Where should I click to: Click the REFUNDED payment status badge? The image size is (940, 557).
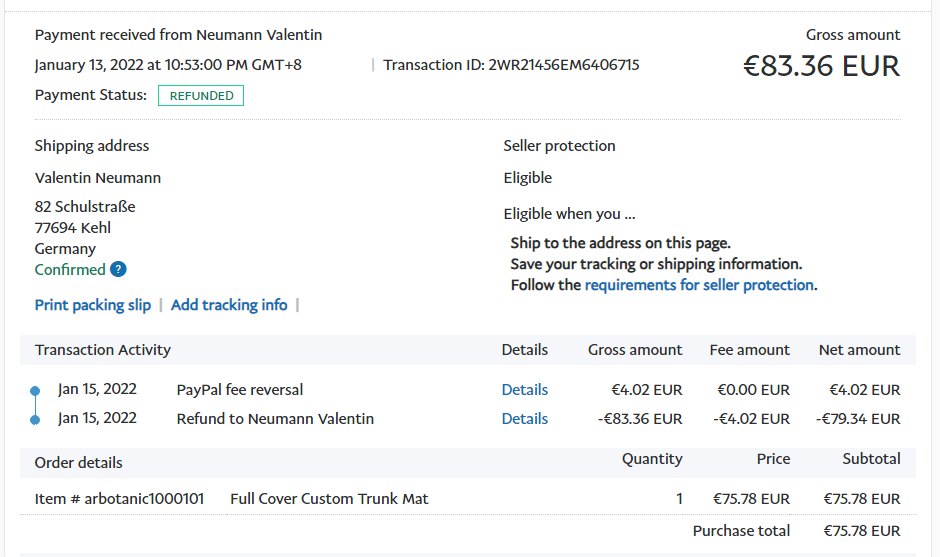(x=201, y=96)
